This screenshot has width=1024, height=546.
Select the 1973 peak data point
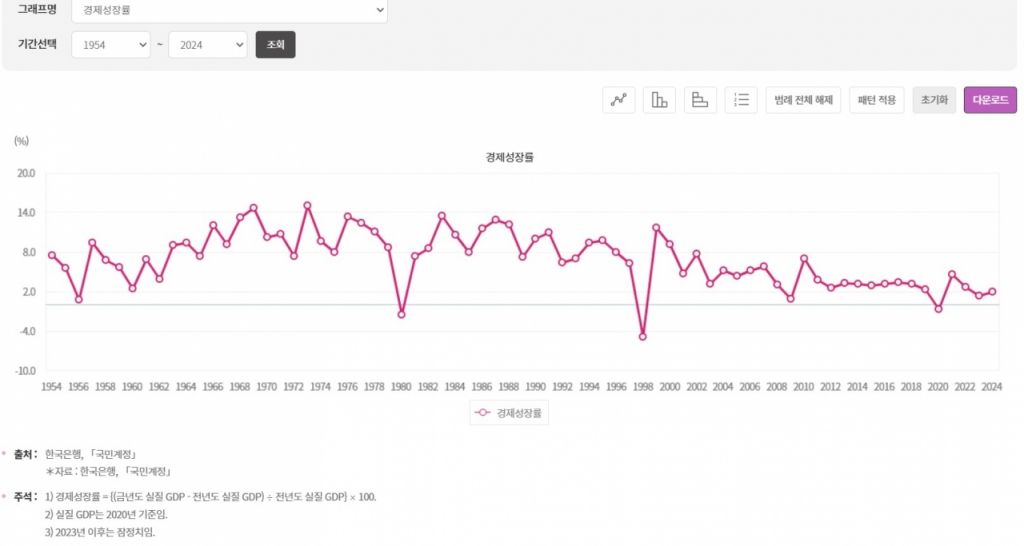307,205
